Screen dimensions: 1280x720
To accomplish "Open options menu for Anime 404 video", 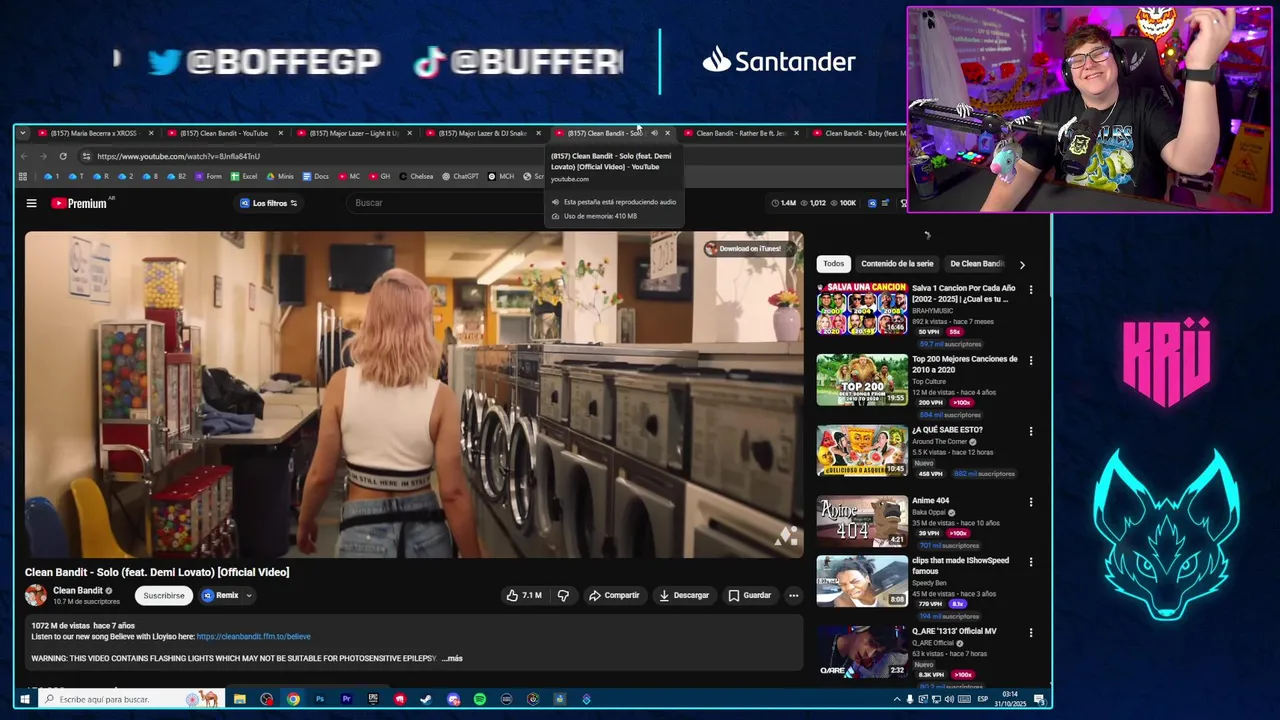I will point(1031,502).
